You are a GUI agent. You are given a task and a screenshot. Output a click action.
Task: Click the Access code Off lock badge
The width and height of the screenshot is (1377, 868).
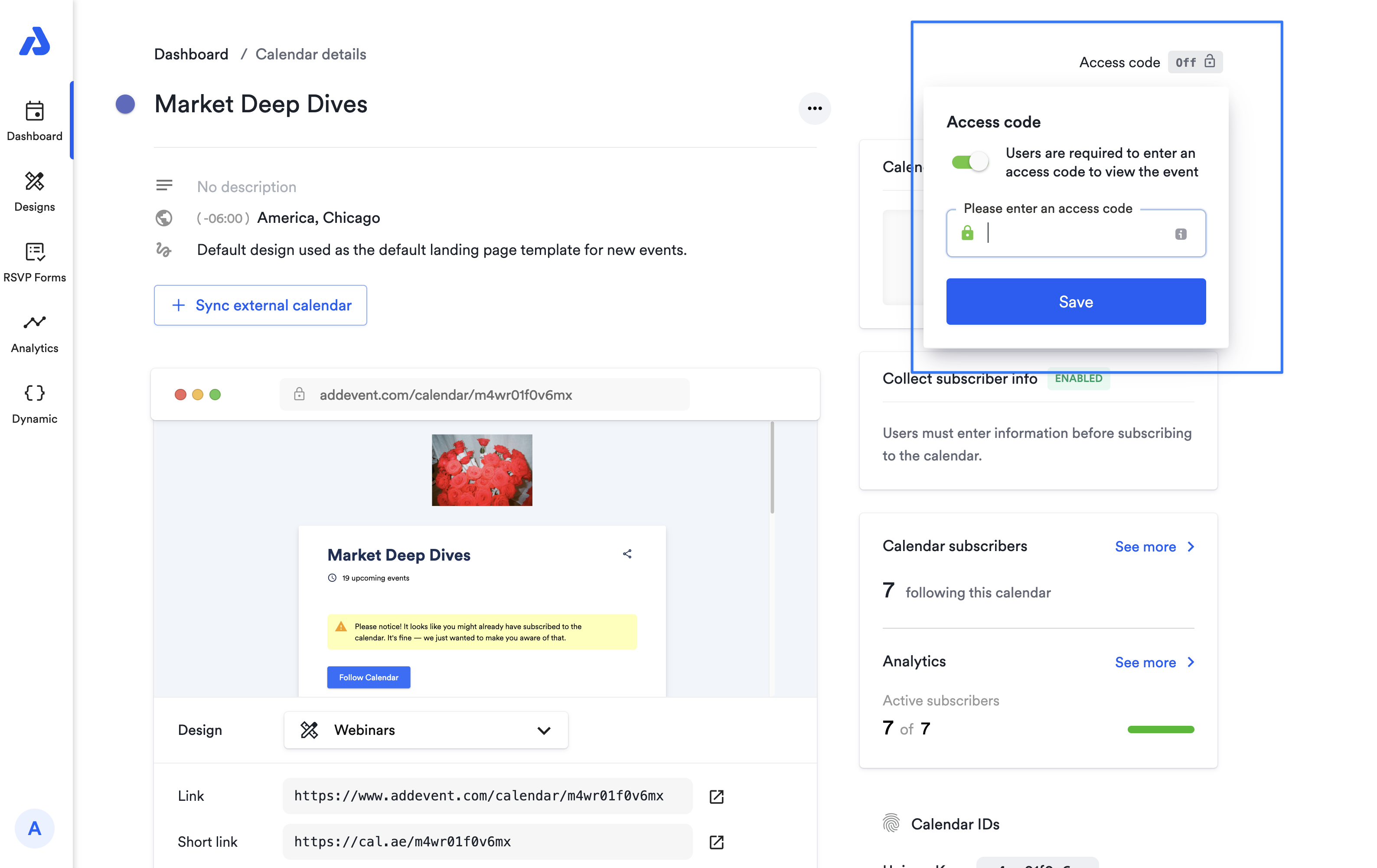(x=1194, y=62)
